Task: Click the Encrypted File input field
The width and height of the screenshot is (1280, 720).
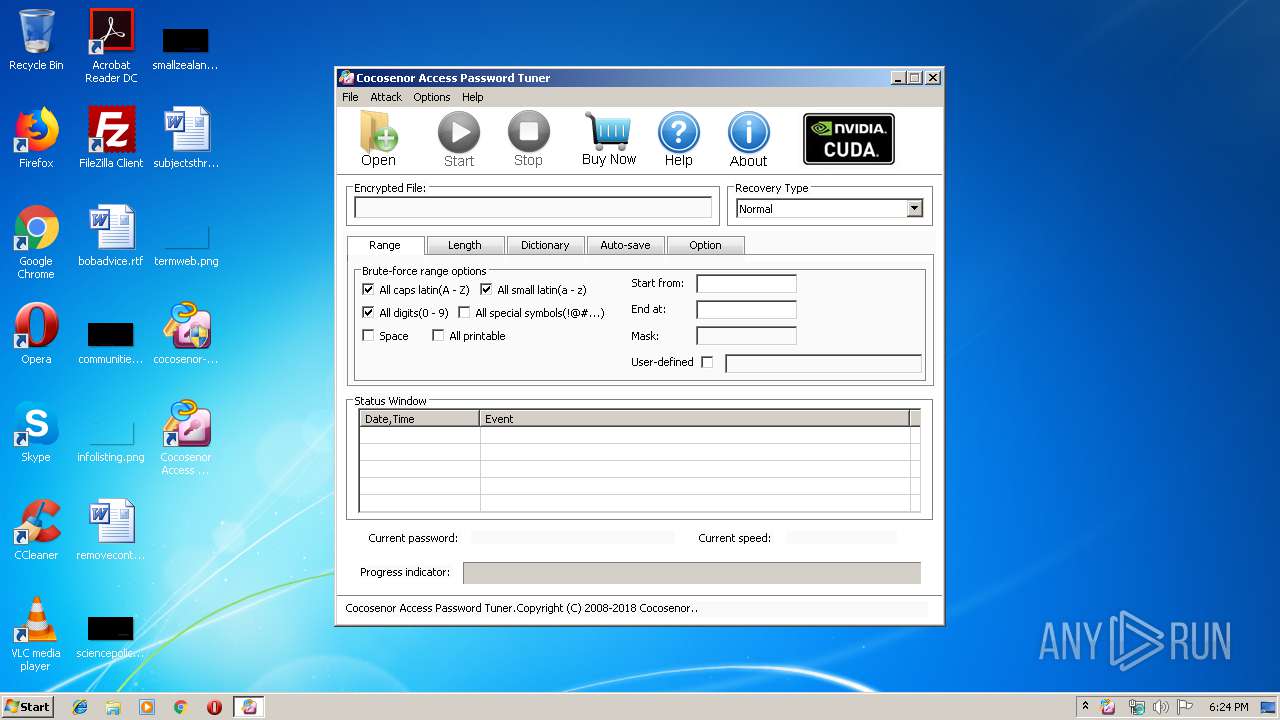Action: pos(533,208)
